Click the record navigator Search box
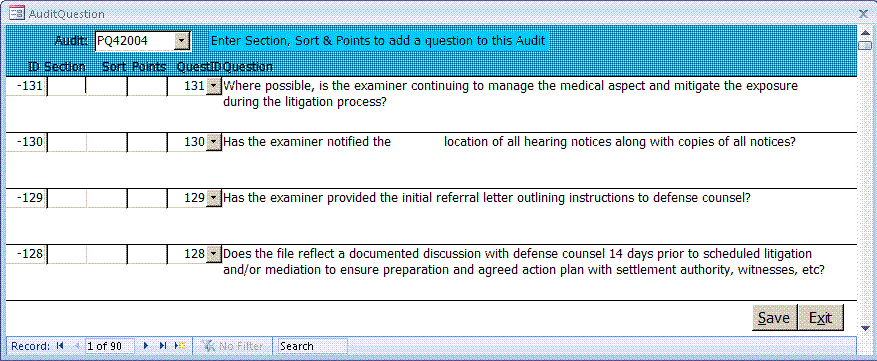877x361 pixels. pos(313,346)
